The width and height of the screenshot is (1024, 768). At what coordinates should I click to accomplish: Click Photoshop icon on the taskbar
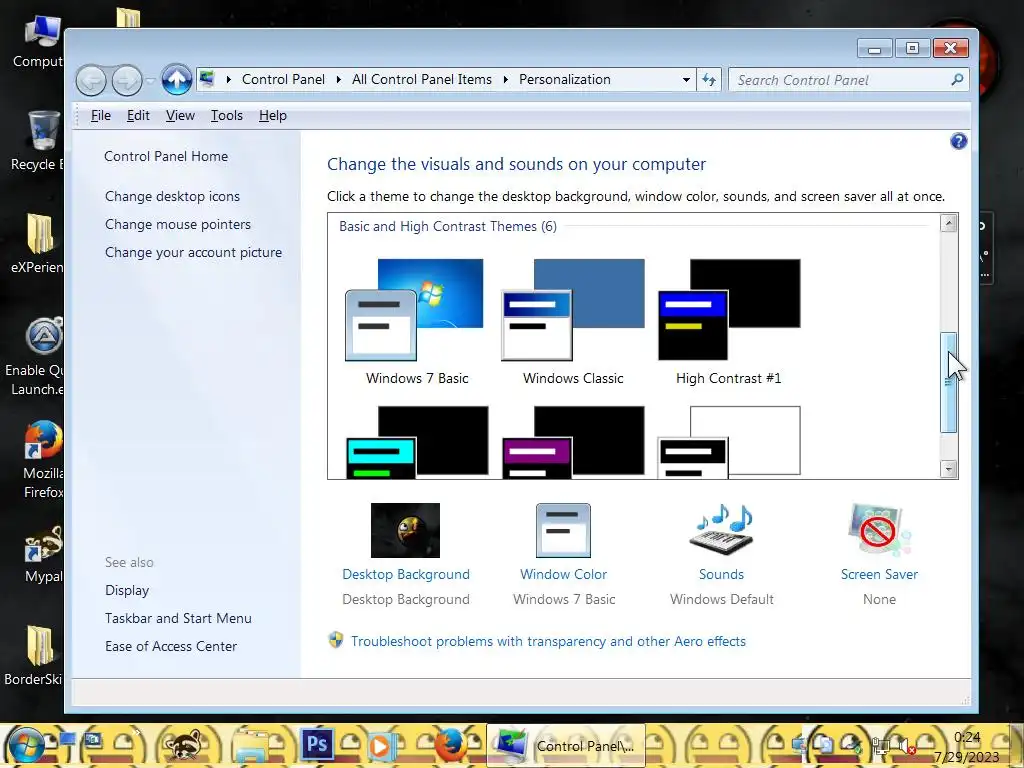tap(317, 744)
